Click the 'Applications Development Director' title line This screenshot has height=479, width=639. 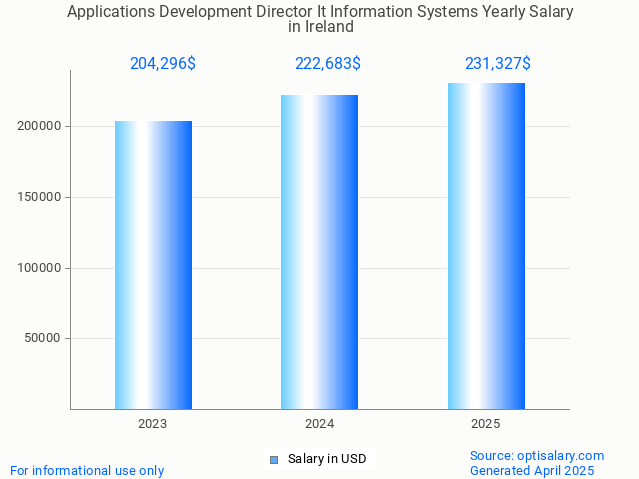point(320,12)
